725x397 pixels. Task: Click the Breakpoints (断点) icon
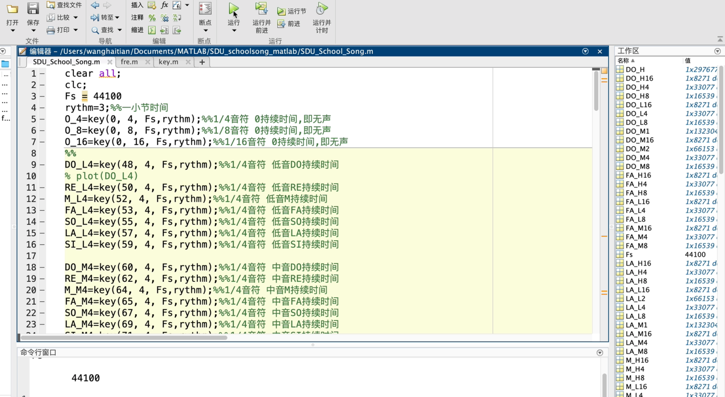[x=205, y=9]
